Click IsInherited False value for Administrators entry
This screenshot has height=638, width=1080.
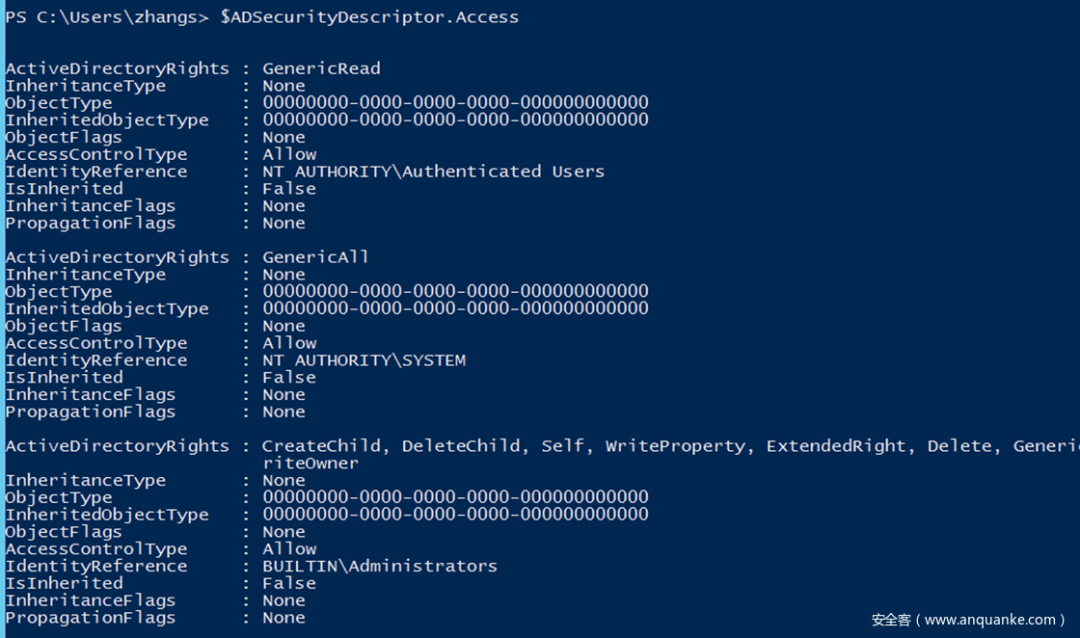pyautogui.click(x=289, y=583)
